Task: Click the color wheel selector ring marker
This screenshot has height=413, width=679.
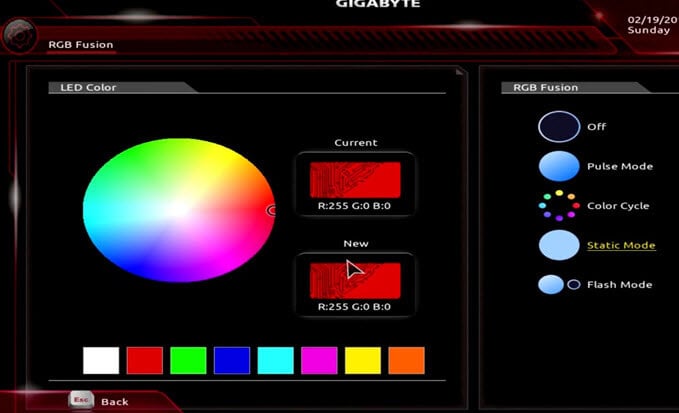Action: click(272, 210)
